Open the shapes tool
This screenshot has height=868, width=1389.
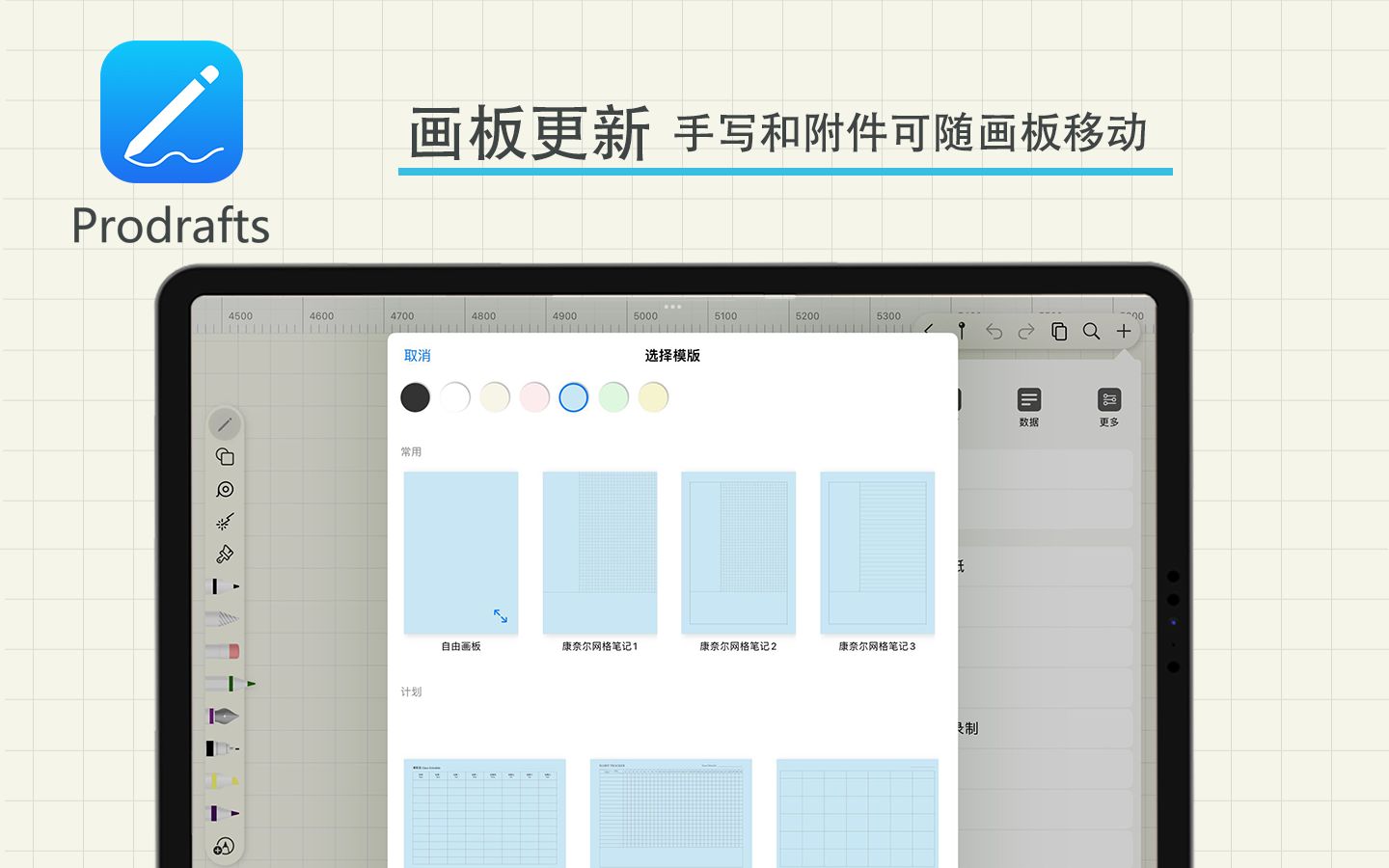[225, 457]
